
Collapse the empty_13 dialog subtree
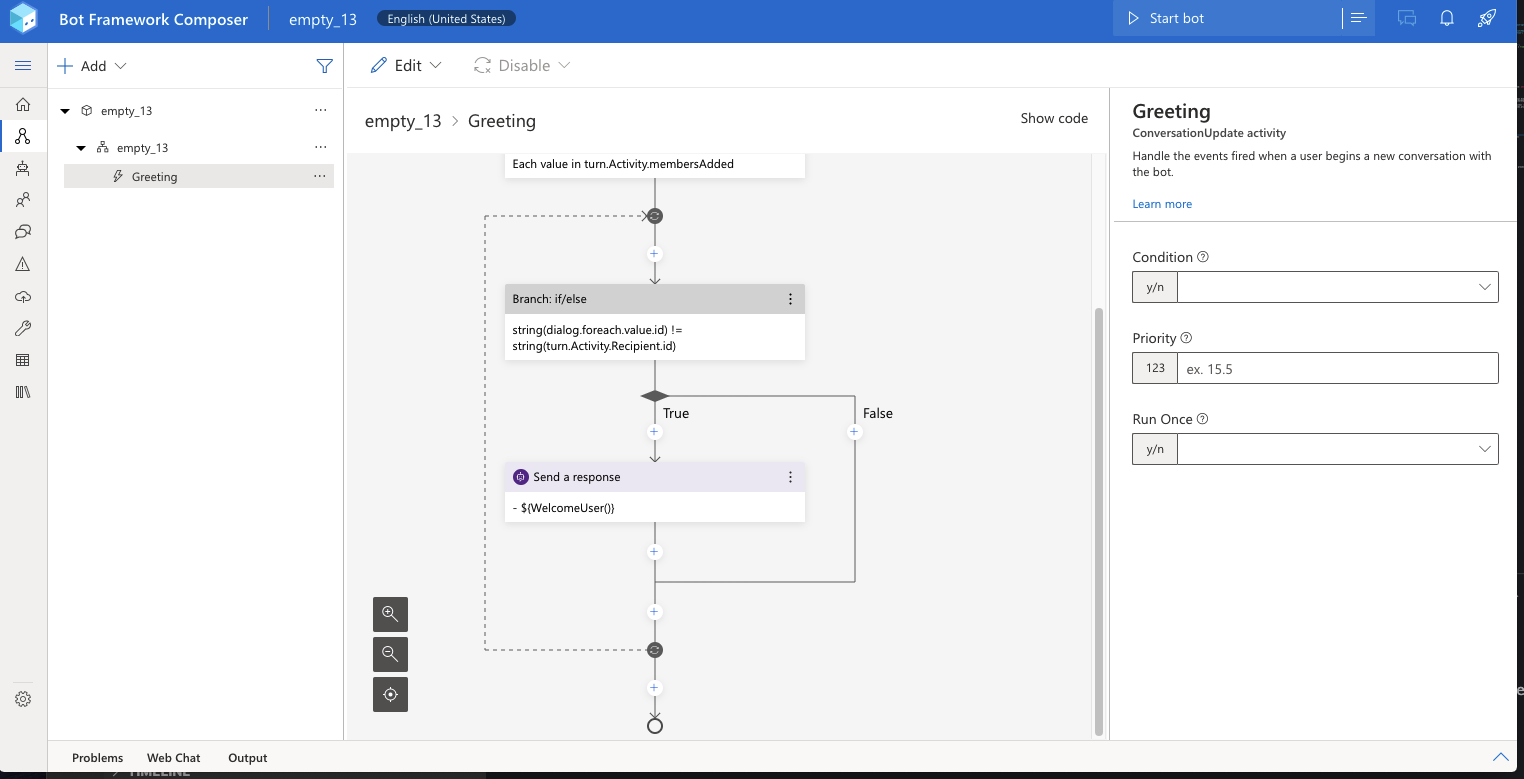point(82,148)
